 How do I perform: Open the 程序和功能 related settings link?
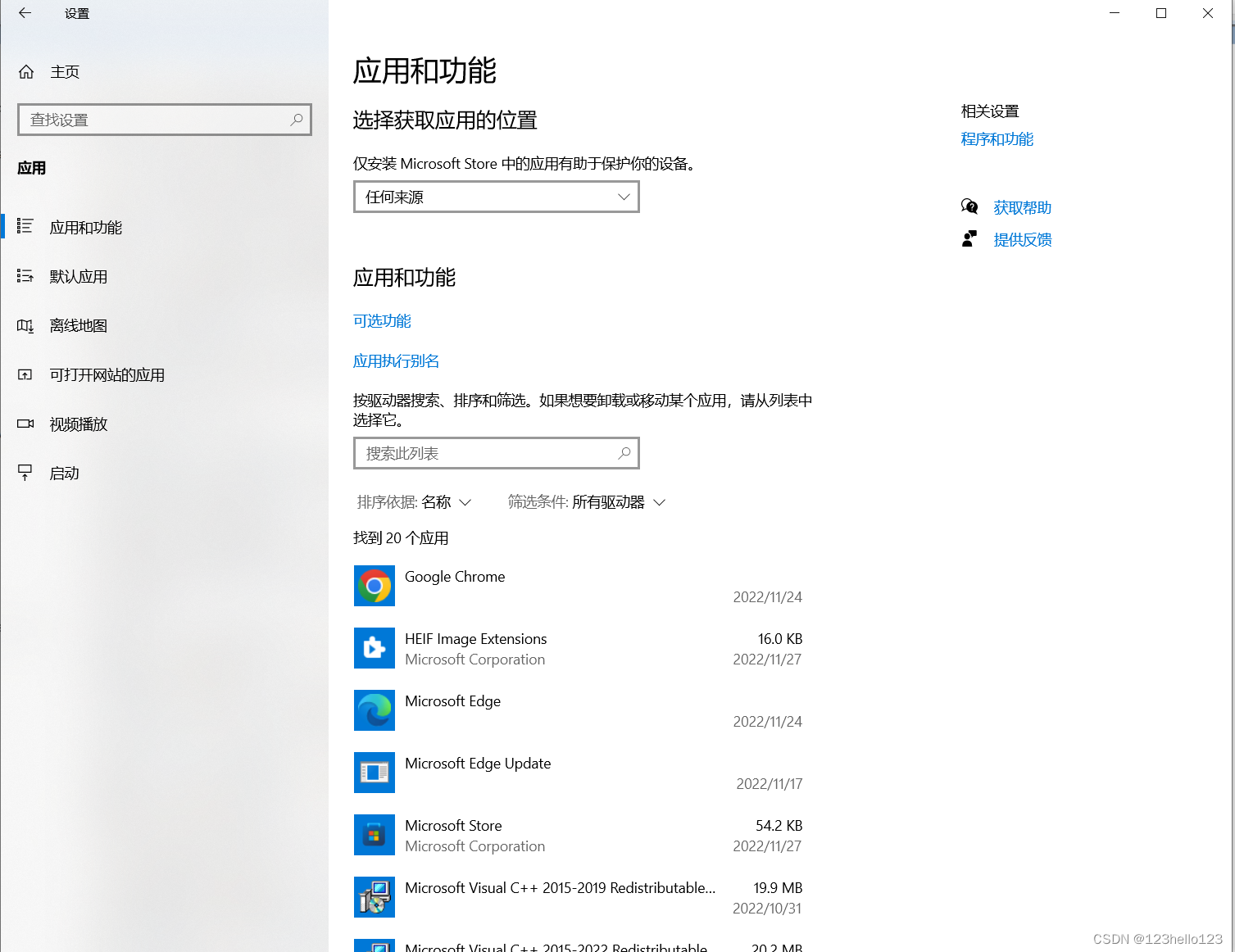pyautogui.click(x=997, y=139)
